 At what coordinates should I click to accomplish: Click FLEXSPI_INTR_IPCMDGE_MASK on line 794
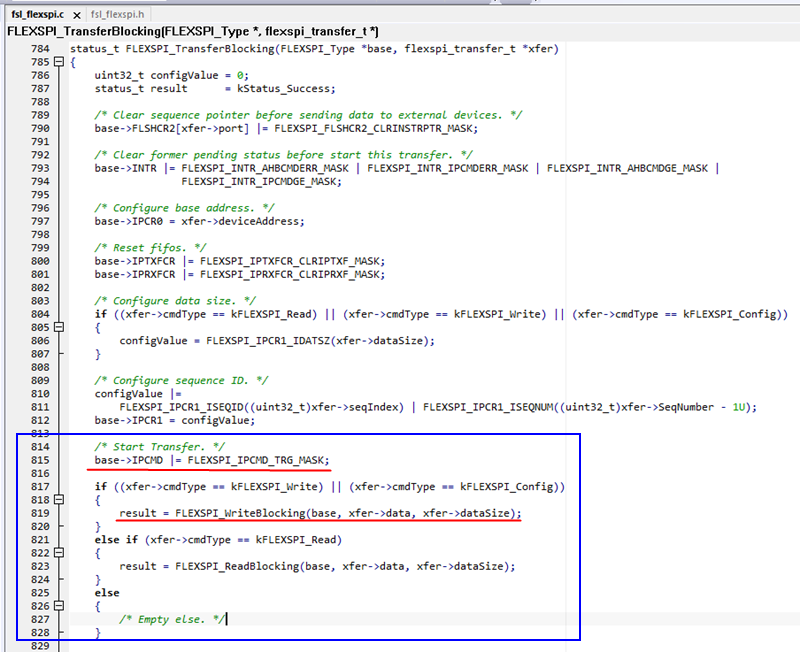pyautogui.click(x=258, y=182)
